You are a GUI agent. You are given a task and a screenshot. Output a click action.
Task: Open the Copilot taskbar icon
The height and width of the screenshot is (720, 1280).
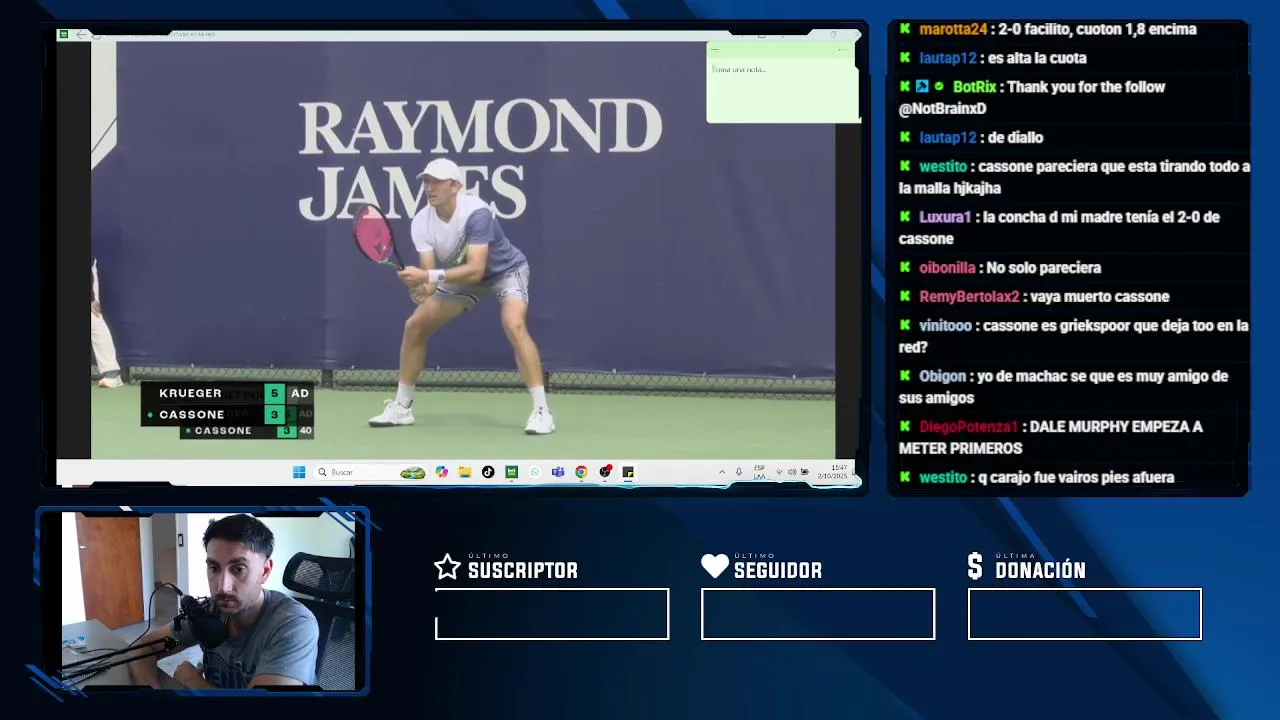coord(441,472)
